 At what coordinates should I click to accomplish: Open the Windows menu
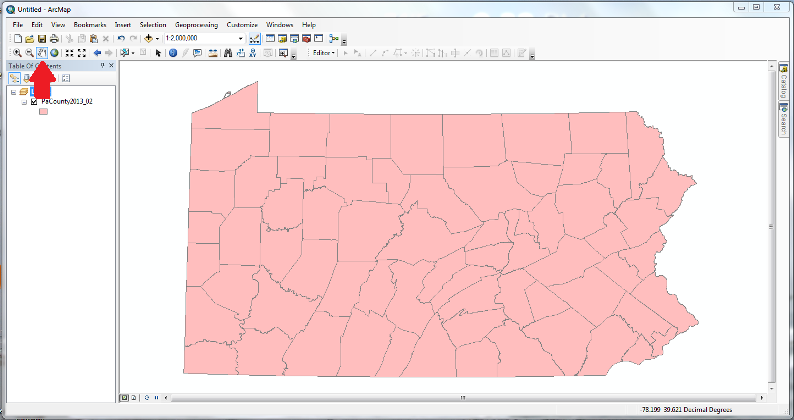click(280, 24)
